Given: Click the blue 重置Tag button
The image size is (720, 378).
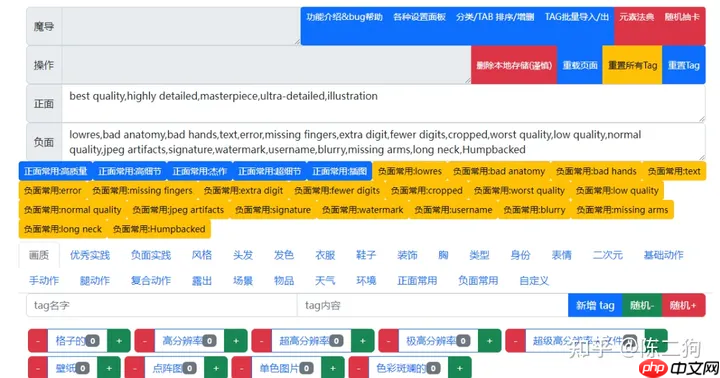Looking at the screenshot, I should click(x=684, y=65).
